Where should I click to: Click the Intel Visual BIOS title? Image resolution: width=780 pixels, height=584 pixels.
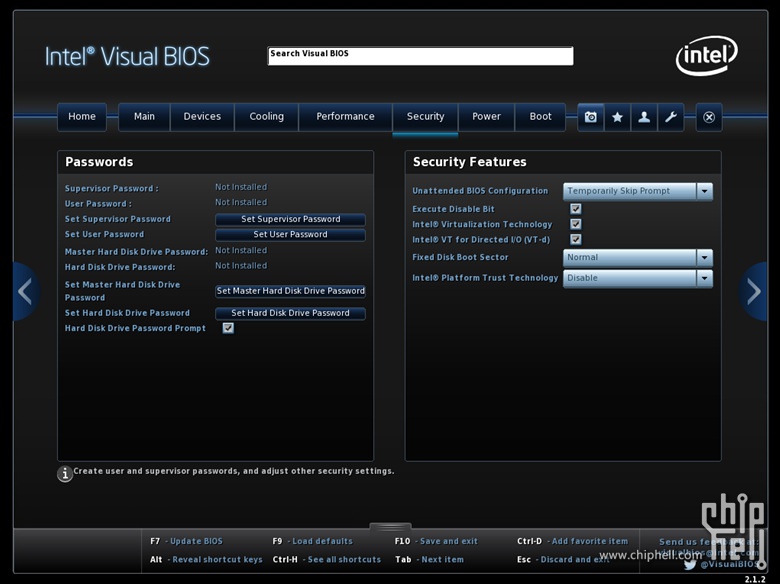tap(127, 56)
